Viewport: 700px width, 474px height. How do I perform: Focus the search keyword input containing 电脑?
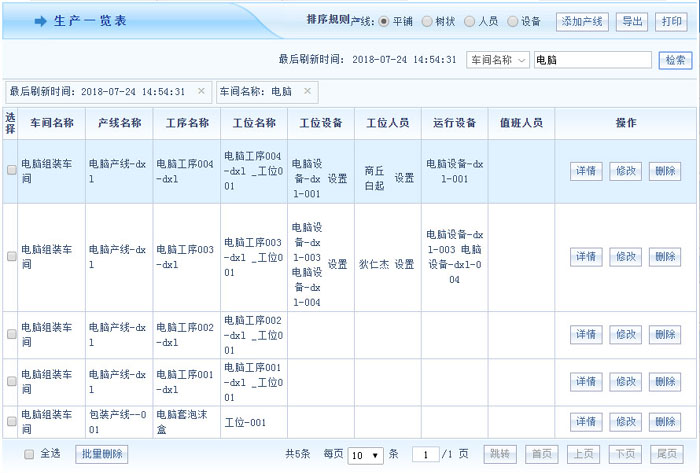tap(592, 60)
